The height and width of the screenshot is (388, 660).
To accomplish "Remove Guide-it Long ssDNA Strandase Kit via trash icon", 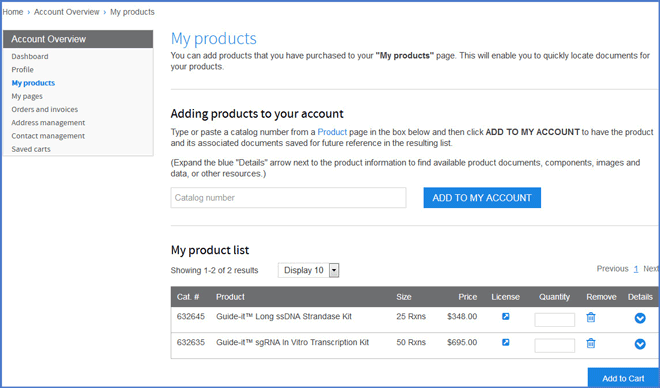I will [591, 317].
